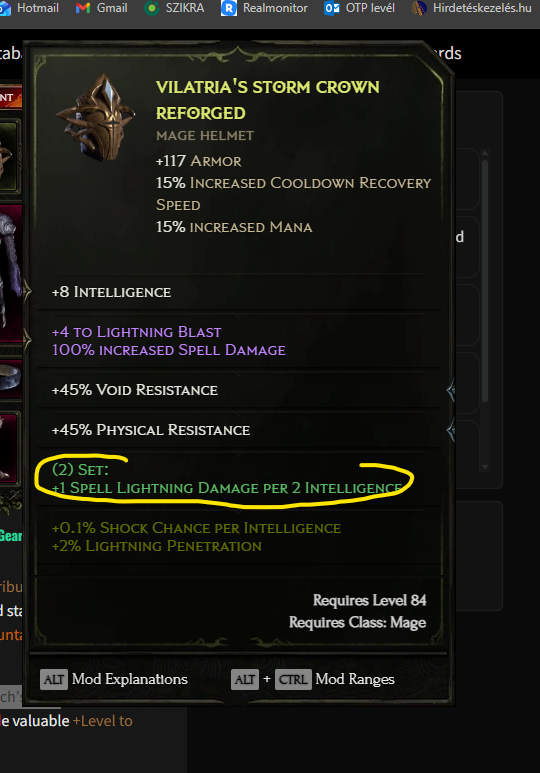540x773 pixels.
Task: Click the circled (2) Set bonus text
Action: tap(227, 479)
